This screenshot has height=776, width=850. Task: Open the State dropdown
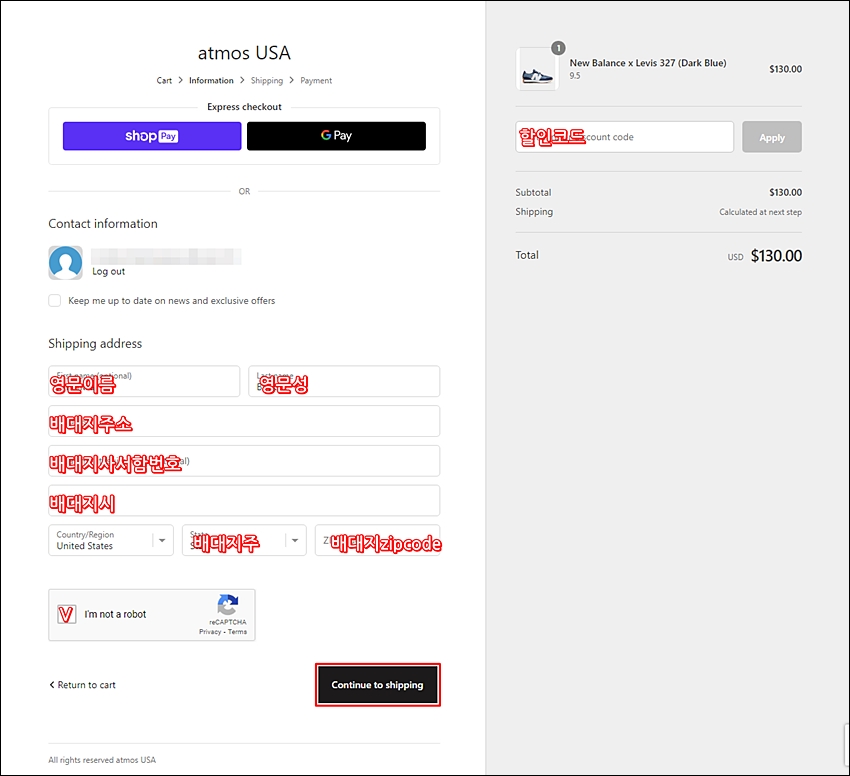[244, 540]
